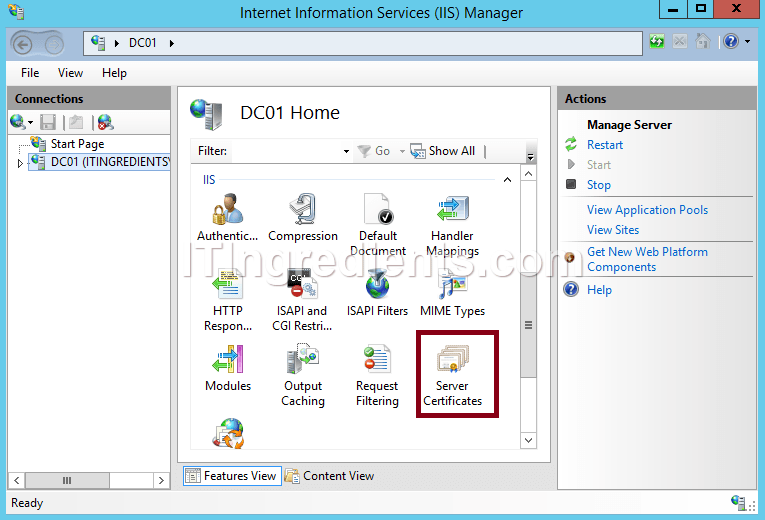Switch to Features View tab

point(232,476)
